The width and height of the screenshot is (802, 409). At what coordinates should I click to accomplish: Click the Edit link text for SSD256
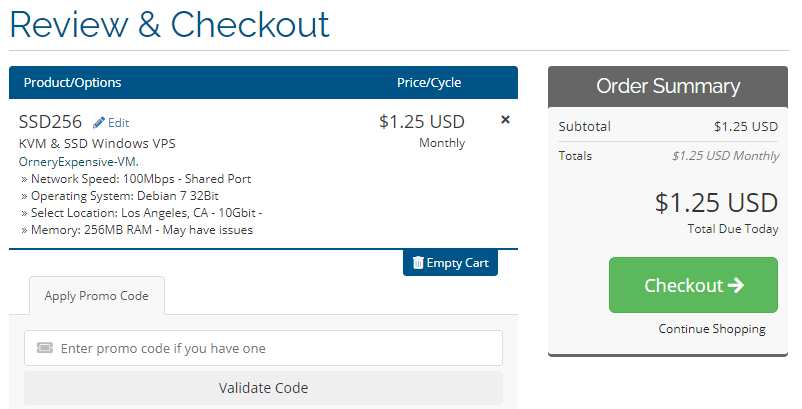coord(118,123)
